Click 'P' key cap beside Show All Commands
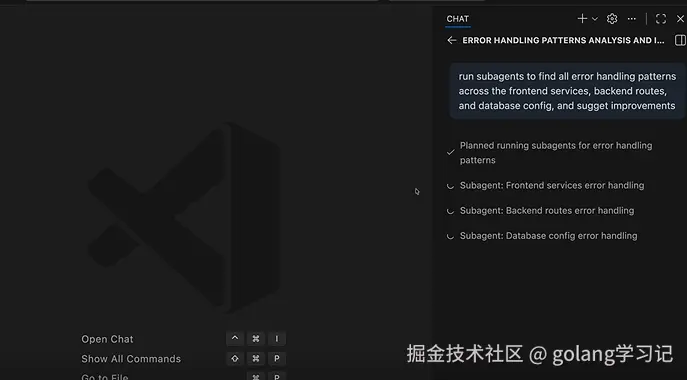 [276, 359]
